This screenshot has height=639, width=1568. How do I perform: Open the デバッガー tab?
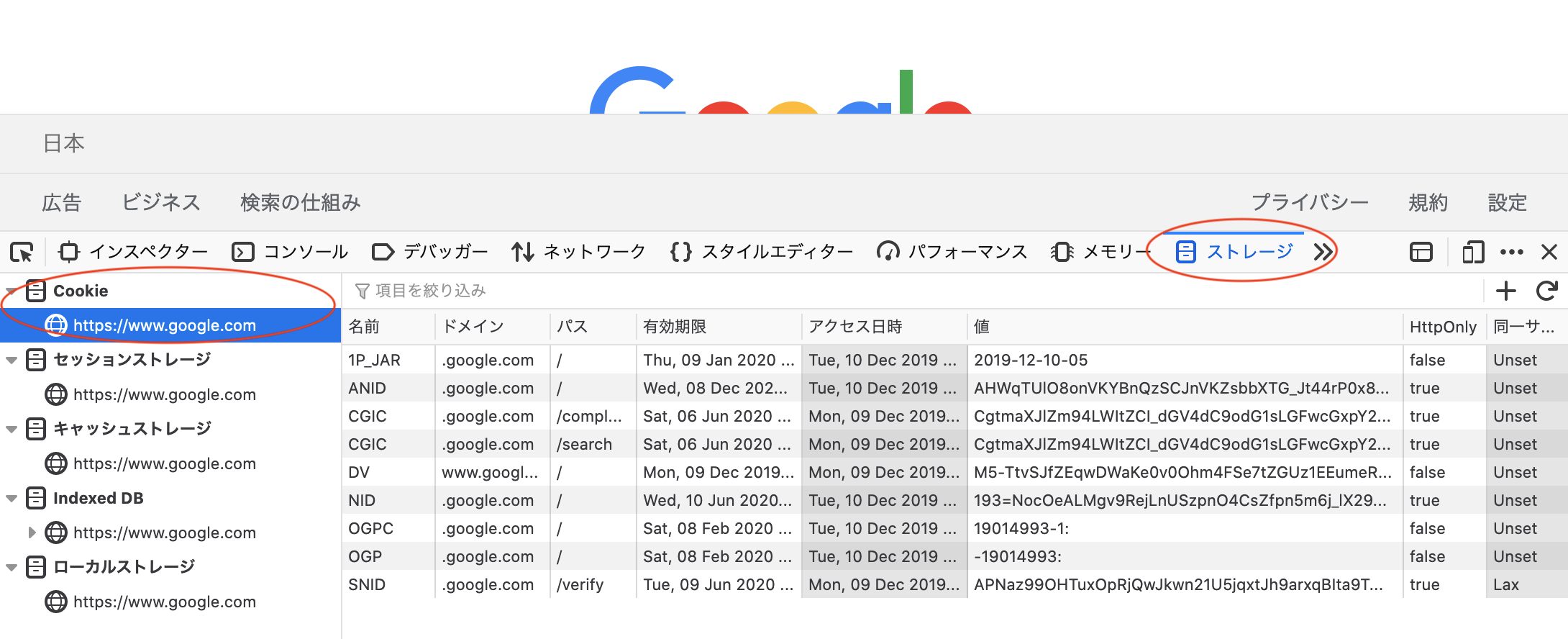[x=429, y=252]
